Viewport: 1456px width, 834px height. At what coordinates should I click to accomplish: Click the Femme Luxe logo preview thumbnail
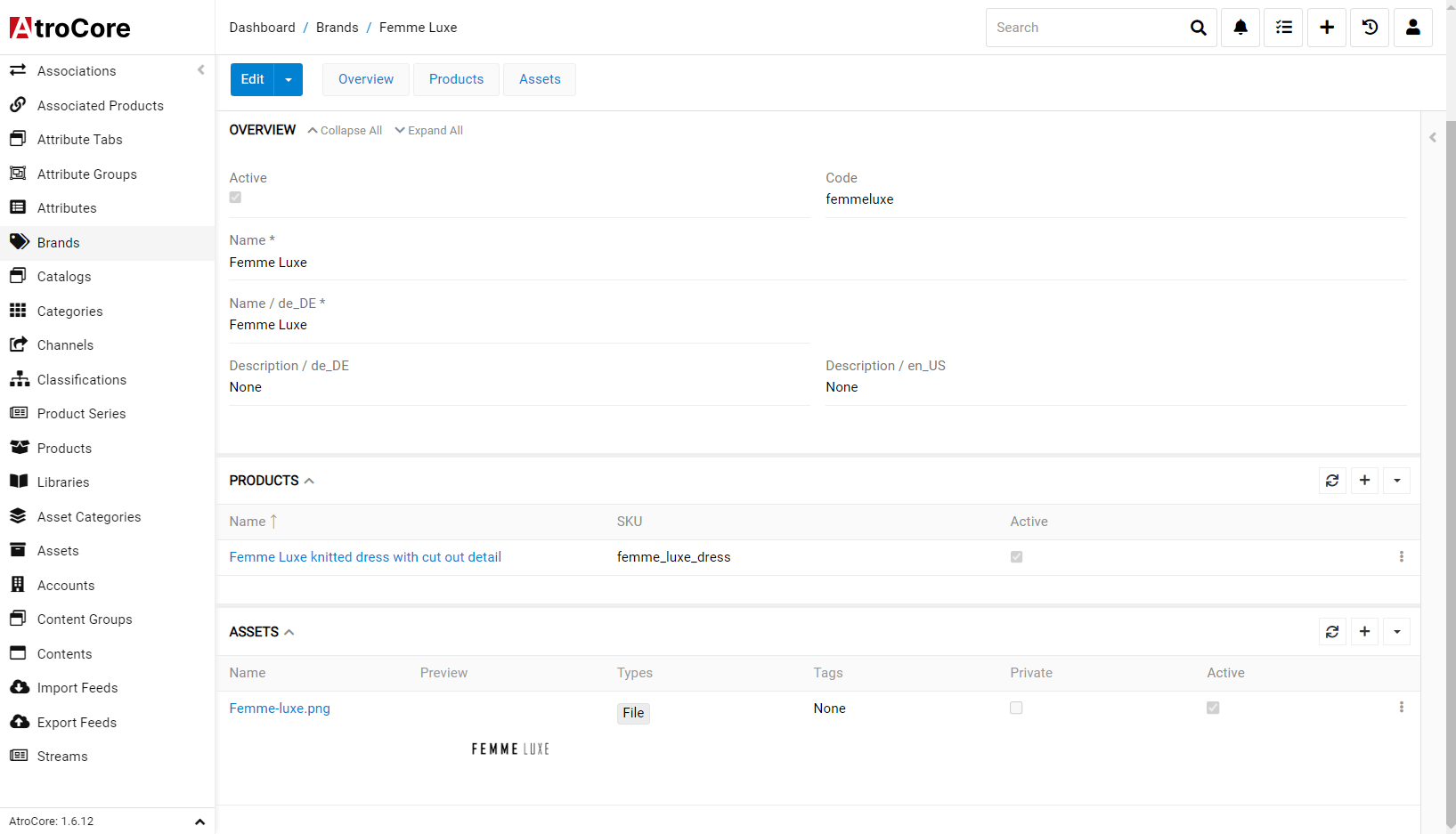point(510,749)
